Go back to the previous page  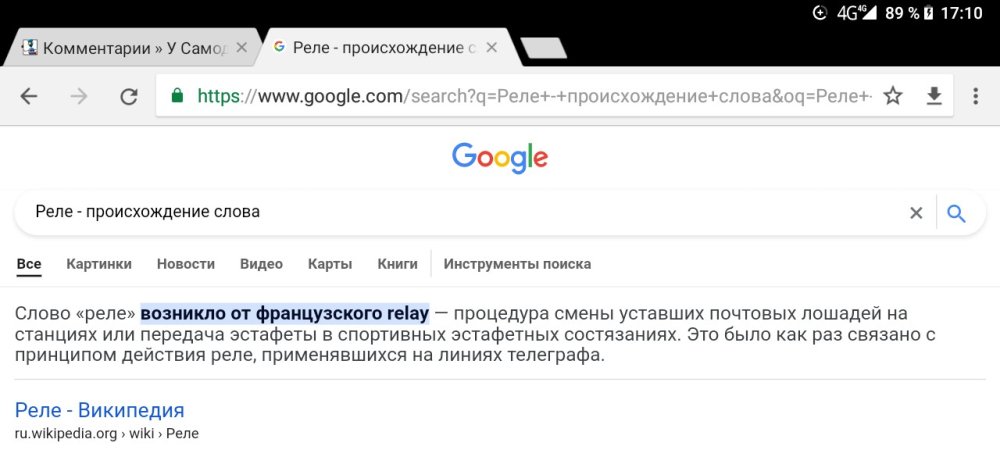(29, 96)
